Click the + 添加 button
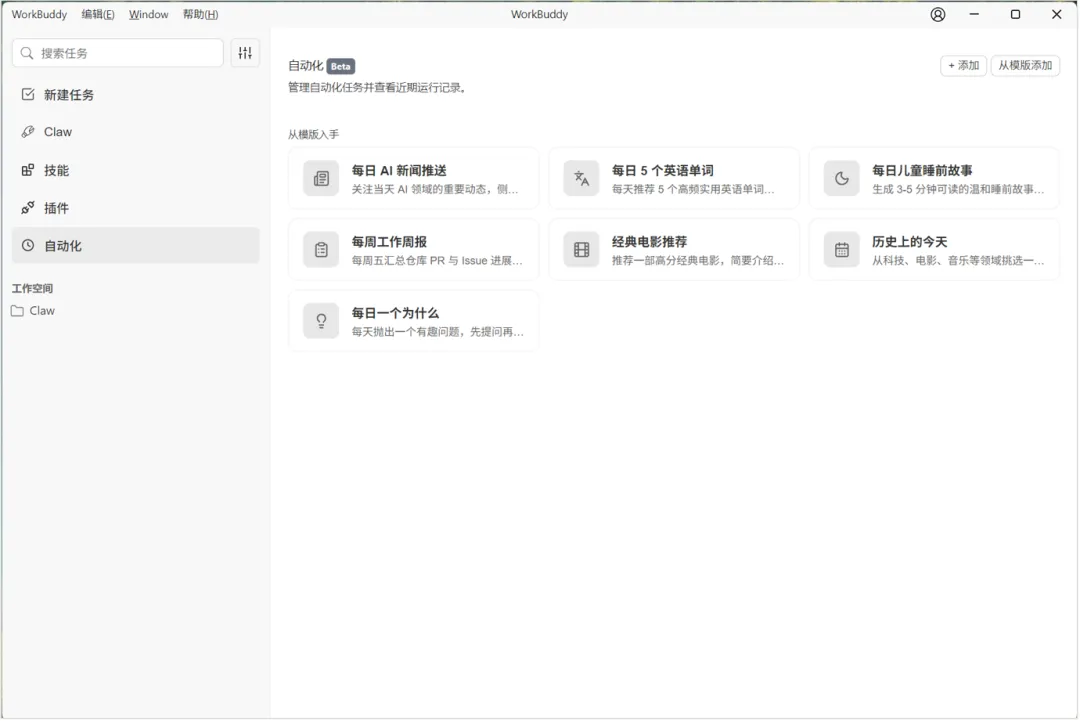 tap(964, 65)
